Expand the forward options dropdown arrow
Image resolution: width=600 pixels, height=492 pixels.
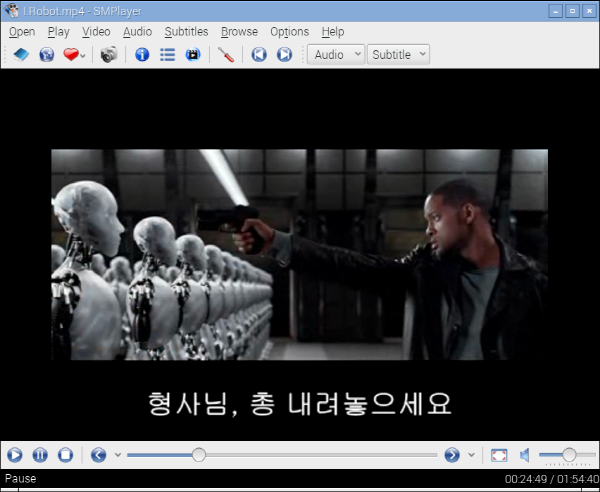tap(471, 455)
